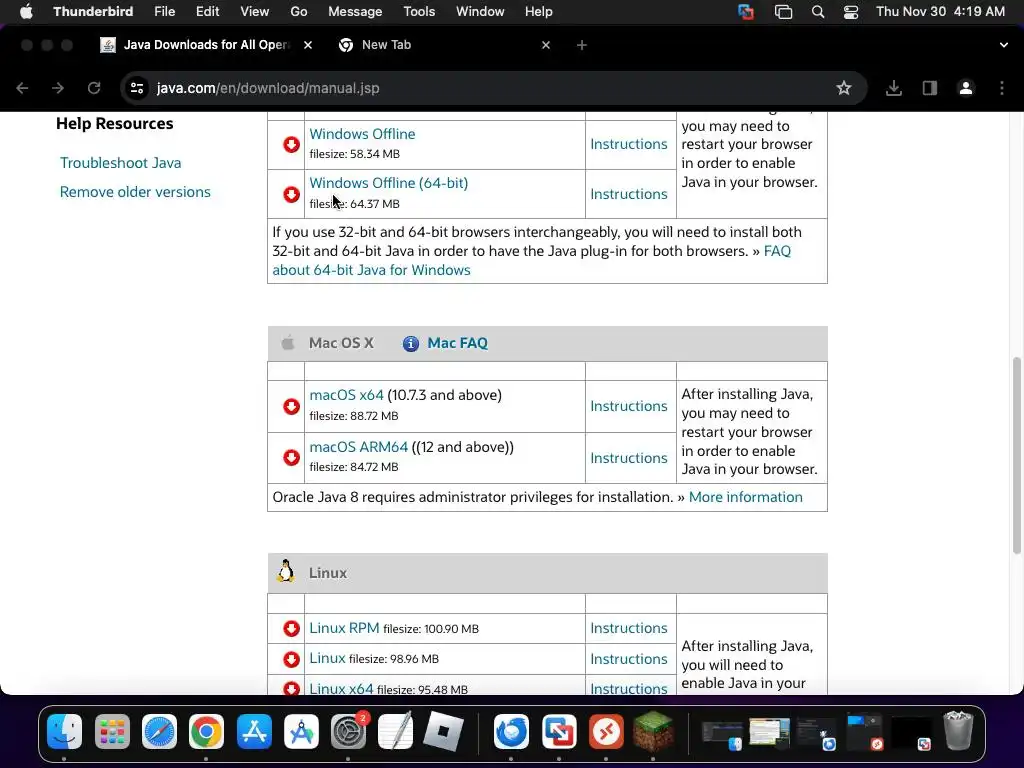Click the page's vertical scrollbar thumb
The height and width of the screenshot is (768, 1024).
point(1017,456)
